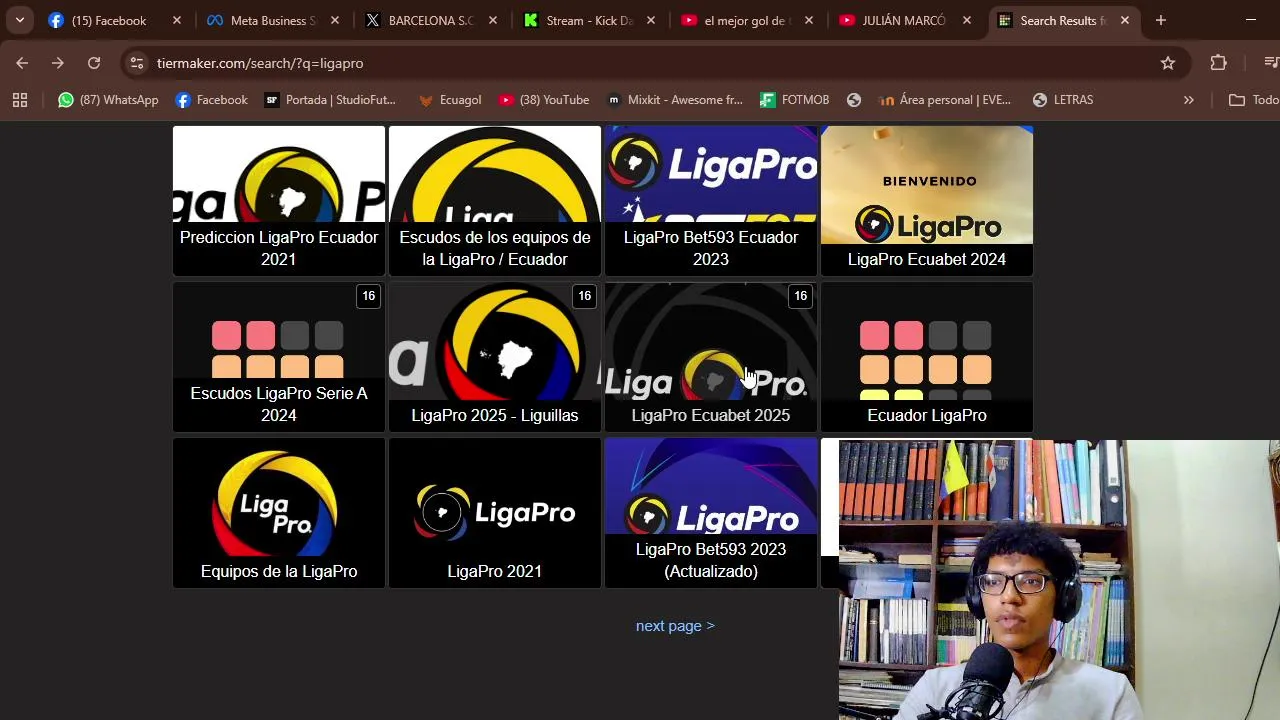This screenshot has height=720, width=1280.
Task: Open the apps grid in bookmarks bar
Action: click(20, 100)
